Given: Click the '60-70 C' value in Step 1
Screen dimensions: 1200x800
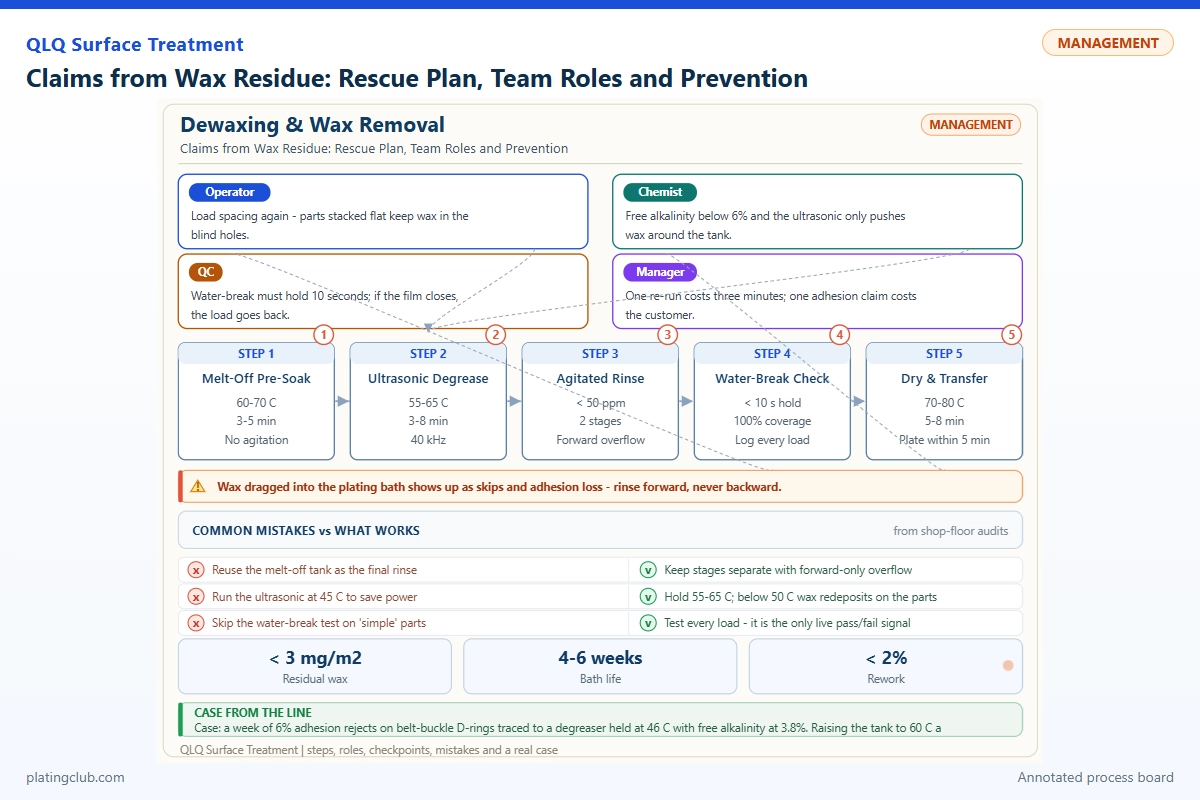Looking at the screenshot, I should (257, 402).
